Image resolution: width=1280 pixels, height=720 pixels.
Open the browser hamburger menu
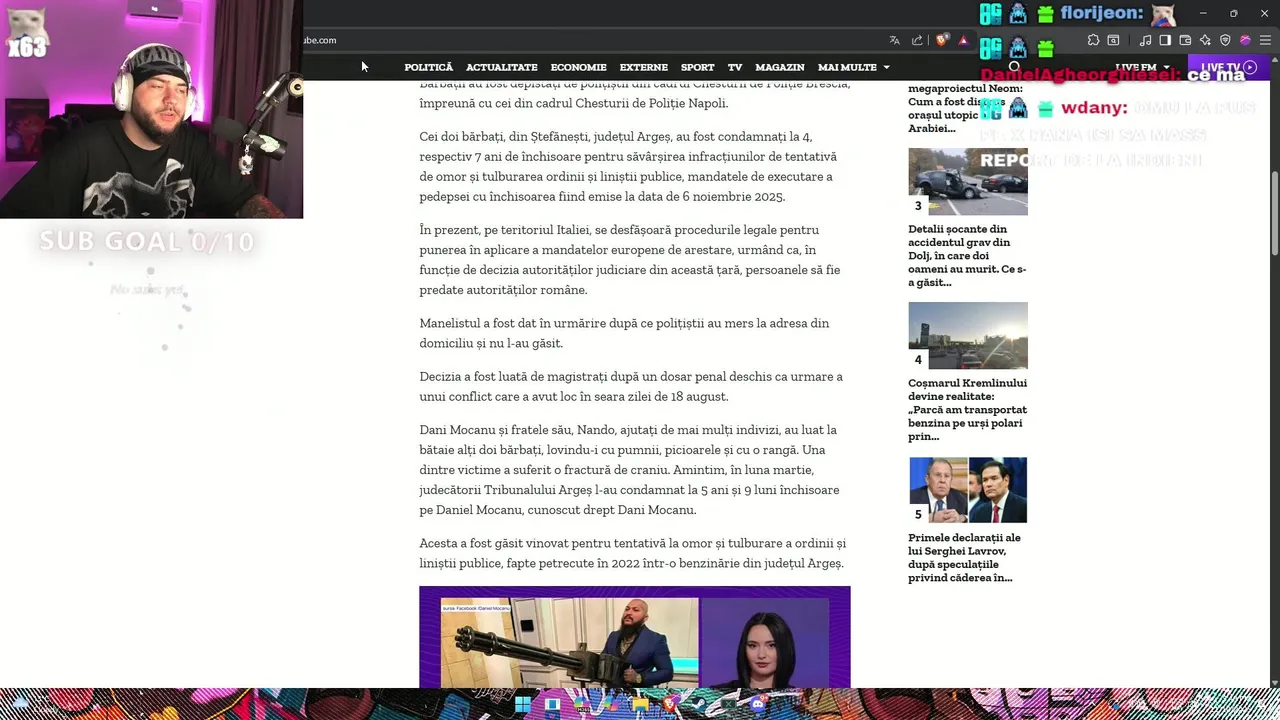tap(1265, 40)
